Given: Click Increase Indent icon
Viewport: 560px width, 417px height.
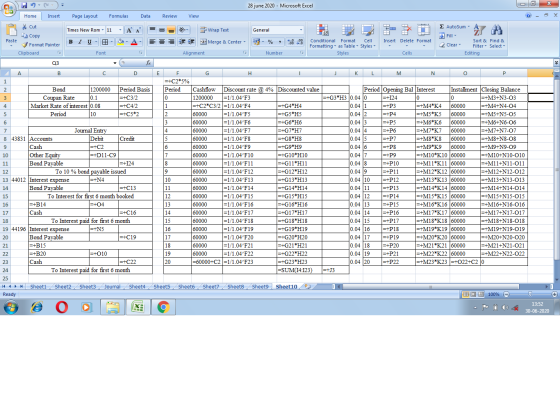Looking at the screenshot, I should [191, 42].
